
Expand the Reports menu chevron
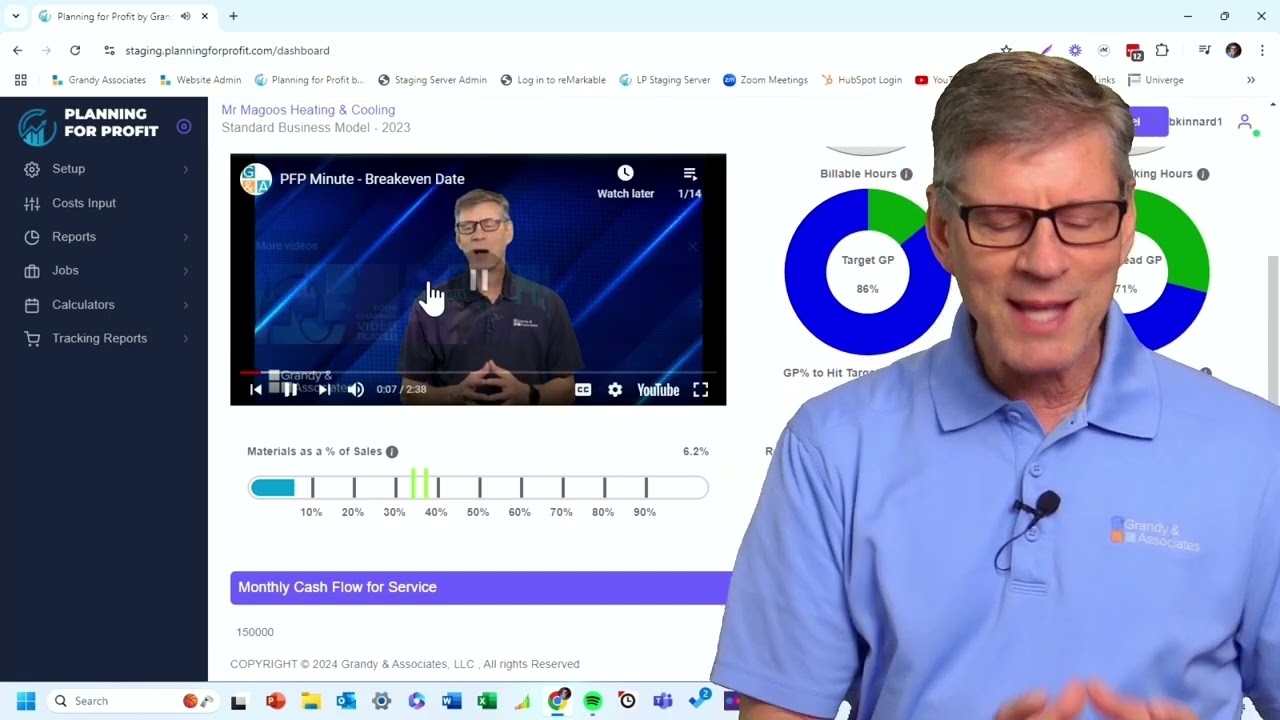pyautogui.click(x=186, y=237)
